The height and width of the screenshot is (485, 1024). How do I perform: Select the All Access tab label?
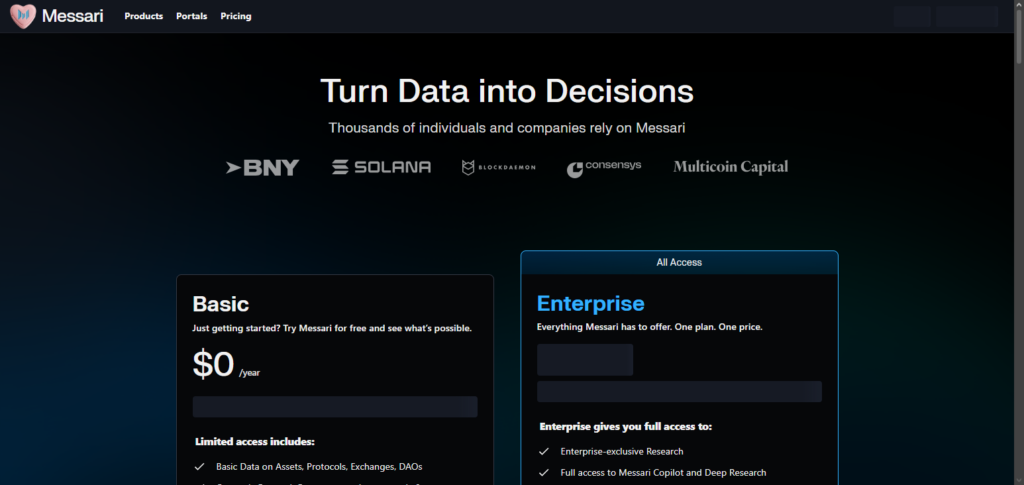(679, 262)
